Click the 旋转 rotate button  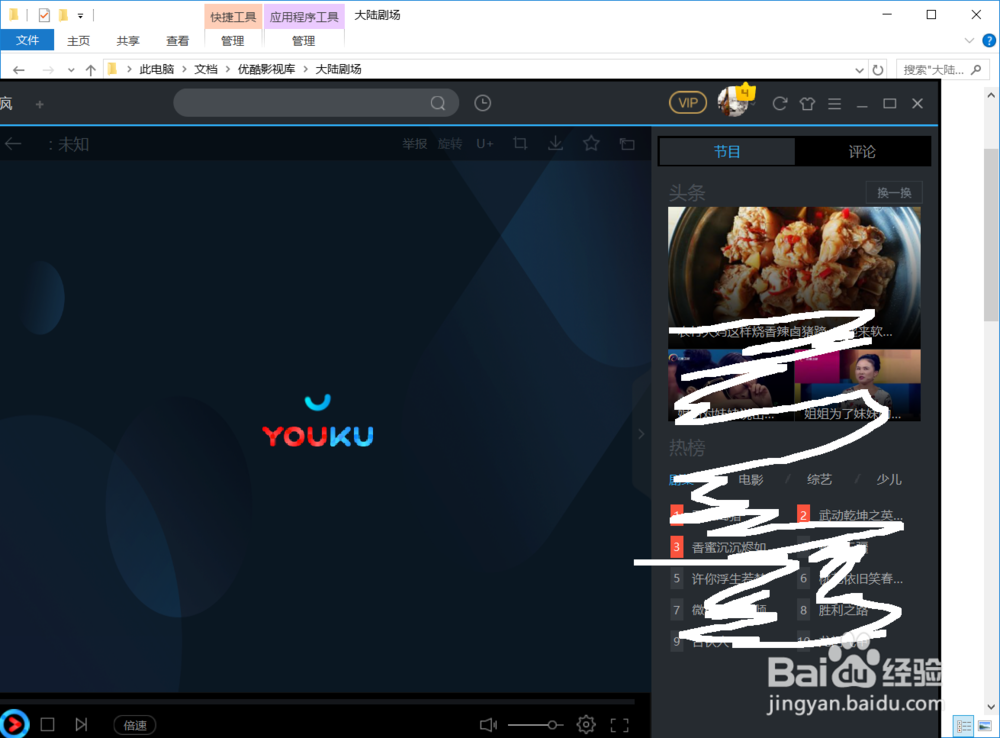(450, 144)
